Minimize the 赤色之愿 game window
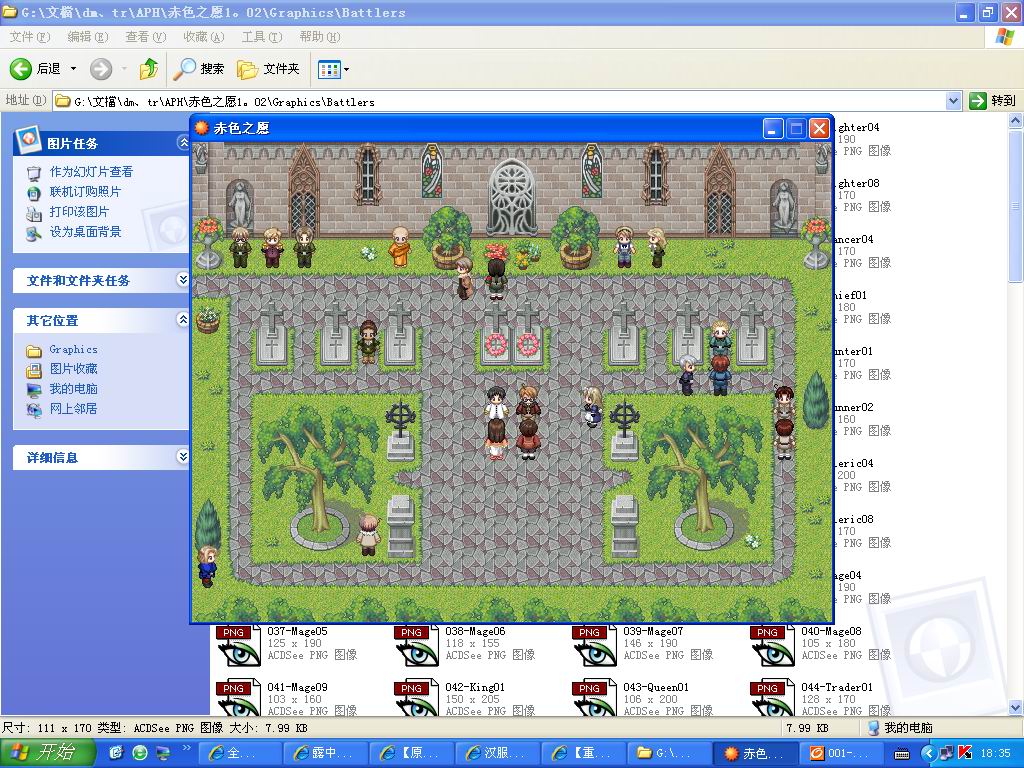 click(773, 129)
